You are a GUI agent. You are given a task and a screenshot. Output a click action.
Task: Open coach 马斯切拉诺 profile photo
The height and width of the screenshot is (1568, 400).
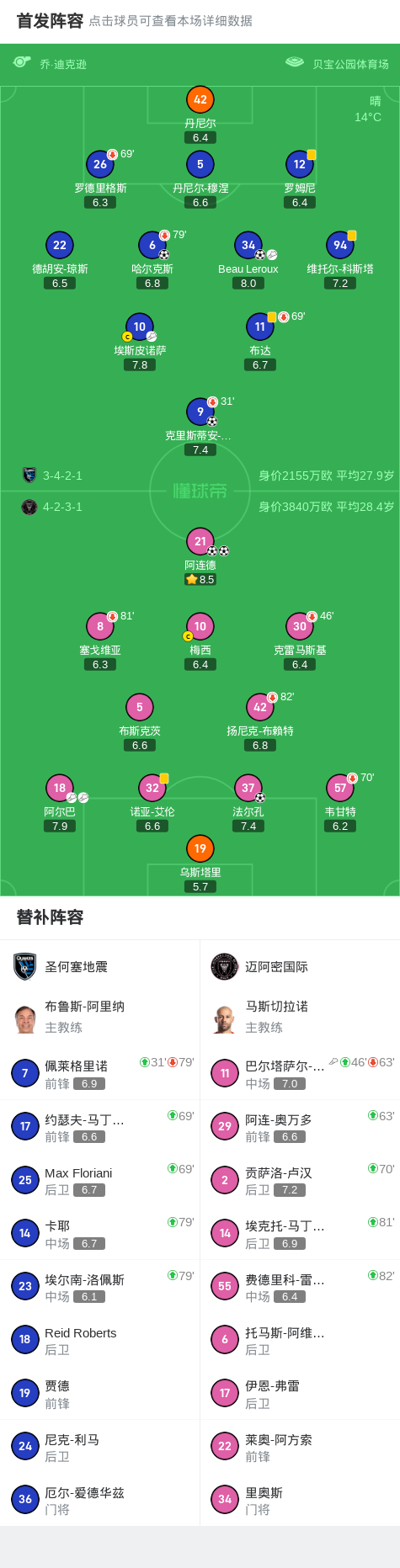[x=225, y=1017]
